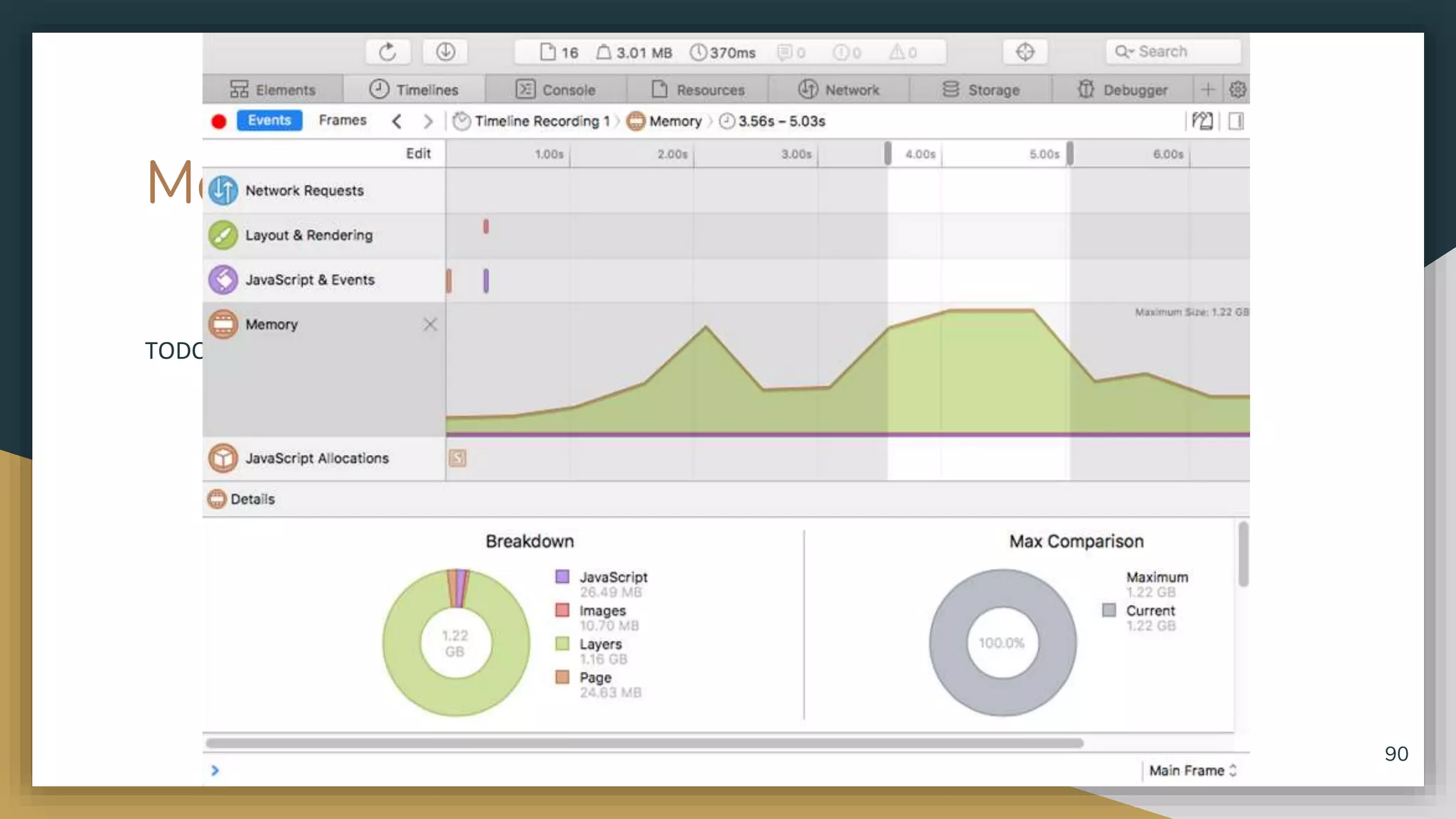Open the inspector settings gear

1237,90
